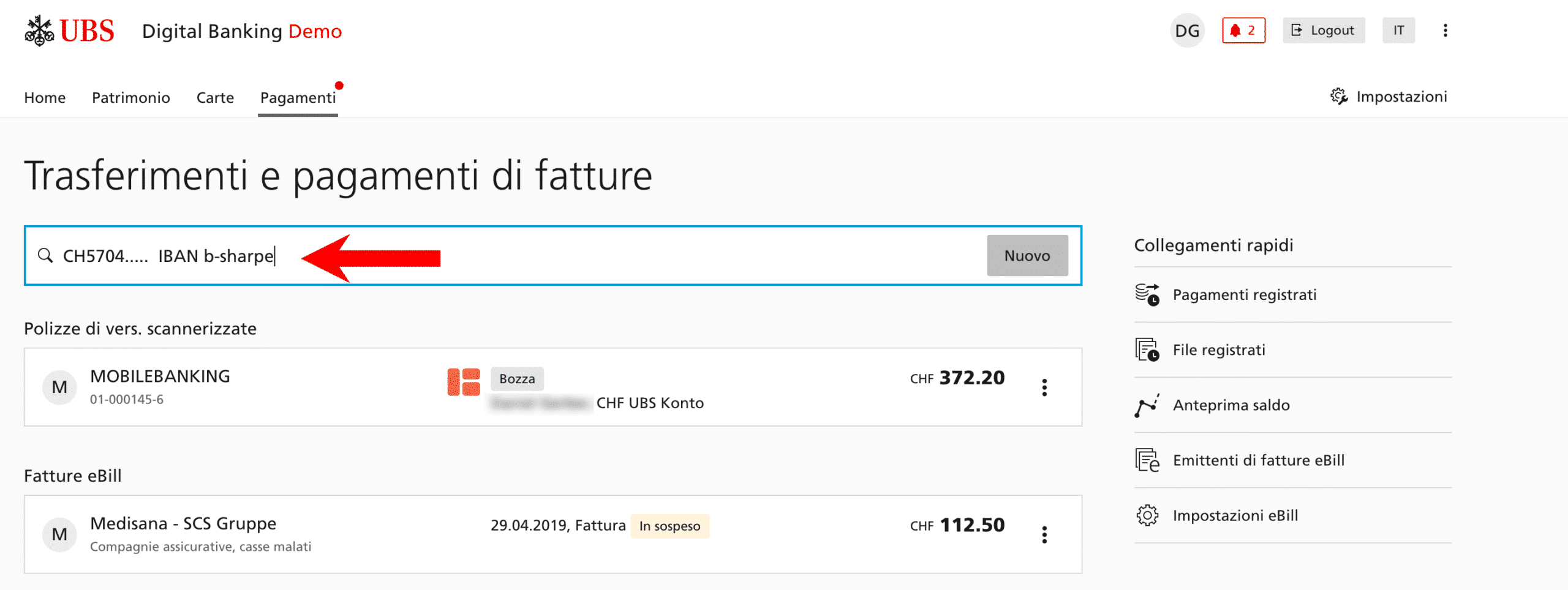Click the Polizze di vers. scannerizzate heading
Viewport: 1568px width, 590px height.
coord(140,329)
